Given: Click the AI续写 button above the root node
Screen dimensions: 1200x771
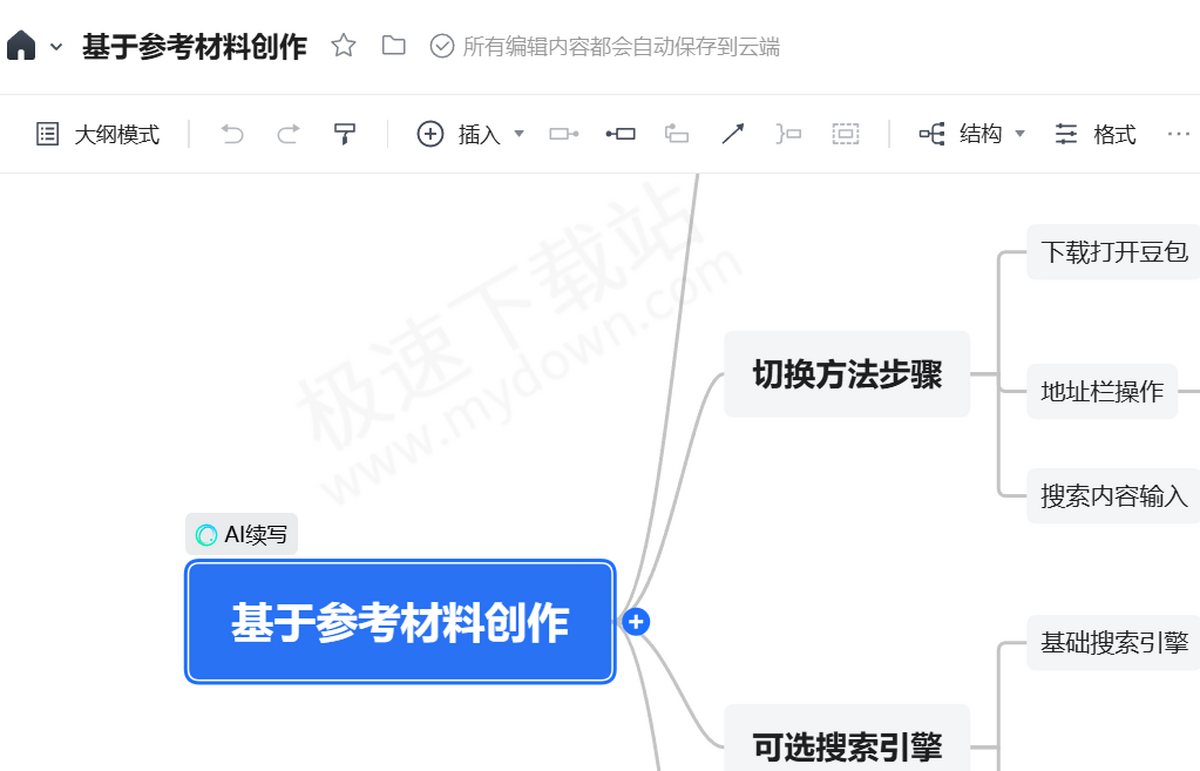Looking at the screenshot, I should 241,534.
